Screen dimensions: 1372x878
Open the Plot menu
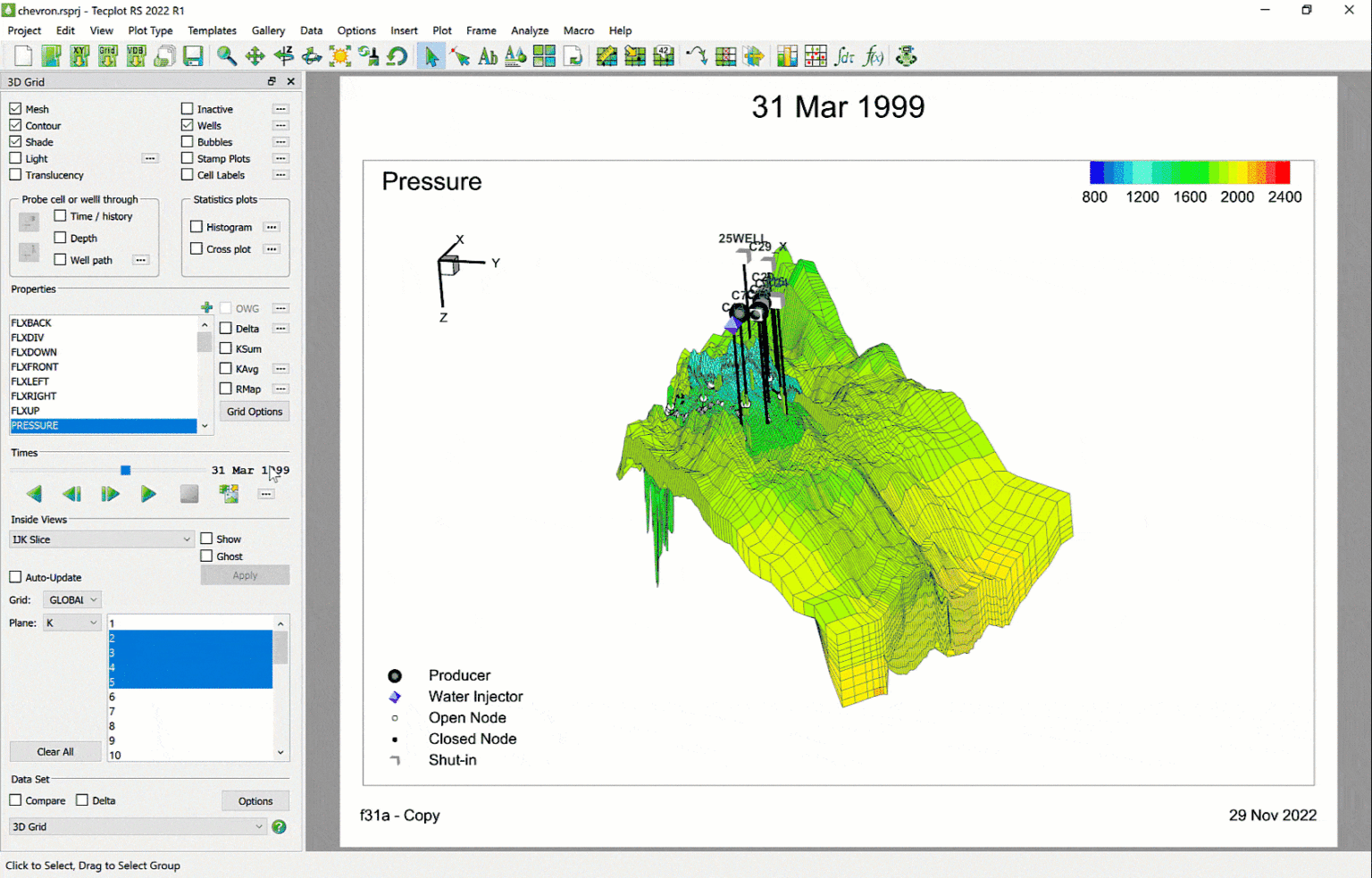pyautogui.click(x=441, y=30)
